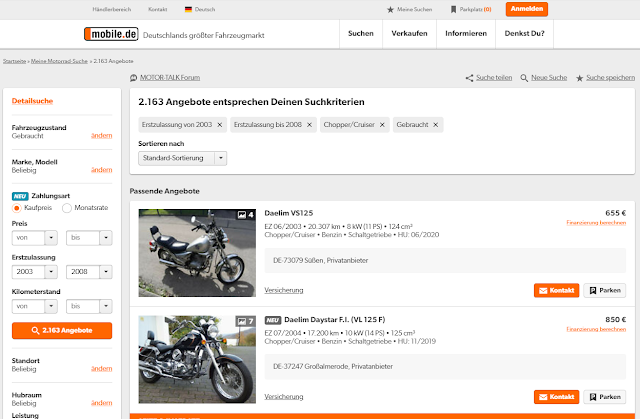The image size is (640, 419).
Task: Click the German flag language icon
Action: 188,9
